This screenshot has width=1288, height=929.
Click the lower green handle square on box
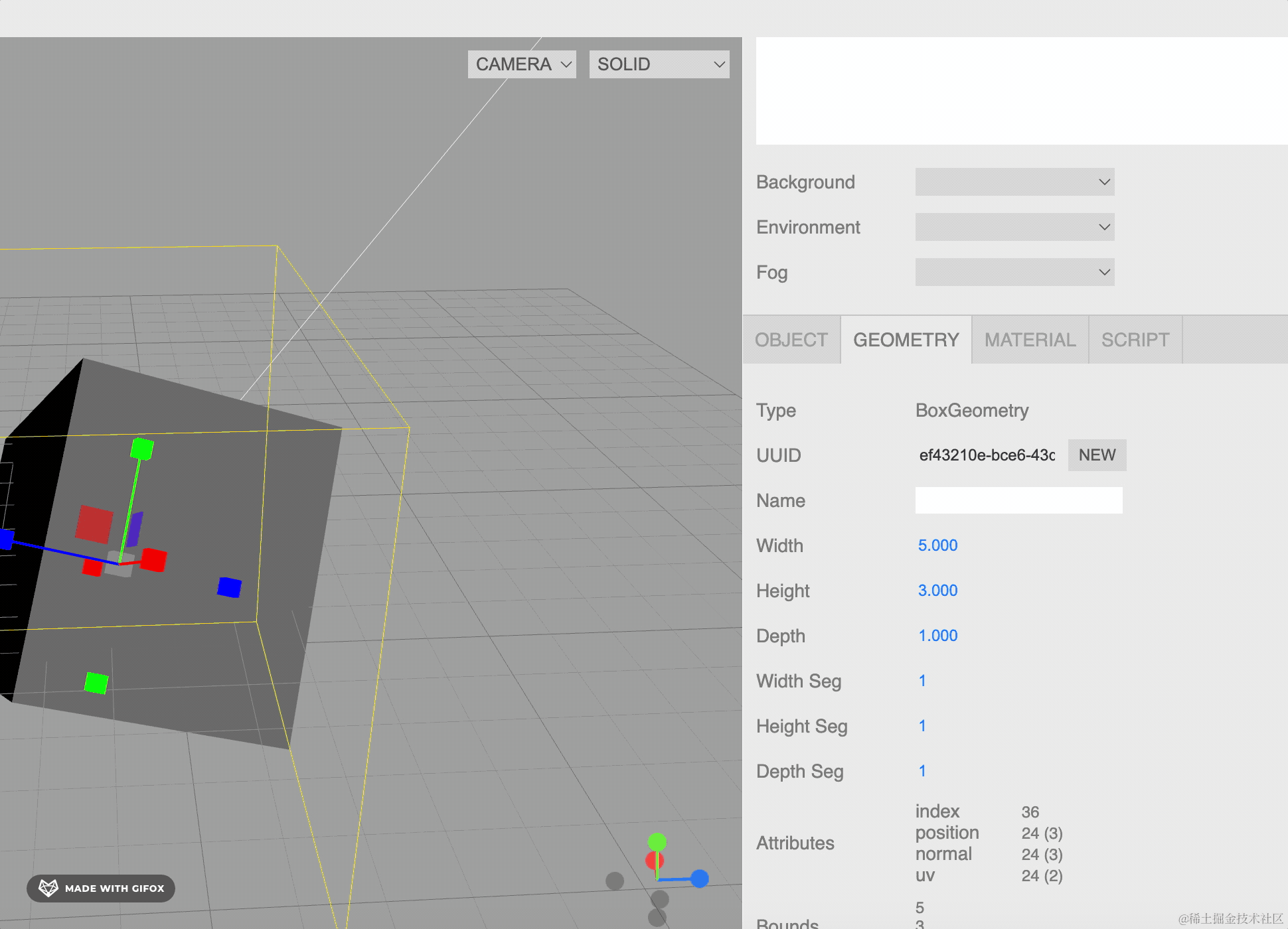pos(96,683)
